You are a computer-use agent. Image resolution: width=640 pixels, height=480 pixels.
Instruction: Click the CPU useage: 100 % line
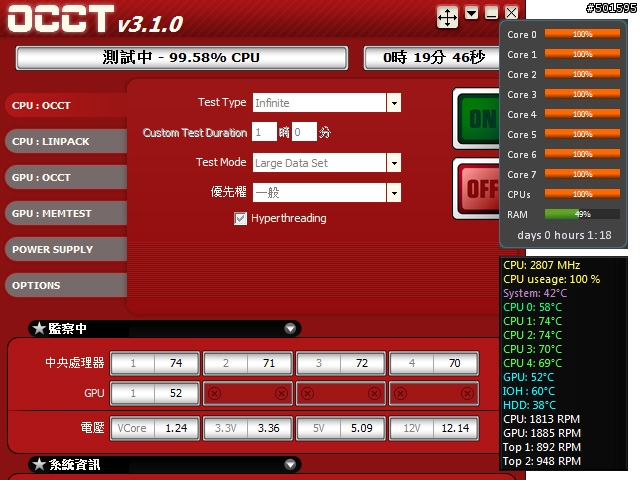click(551, 279)
